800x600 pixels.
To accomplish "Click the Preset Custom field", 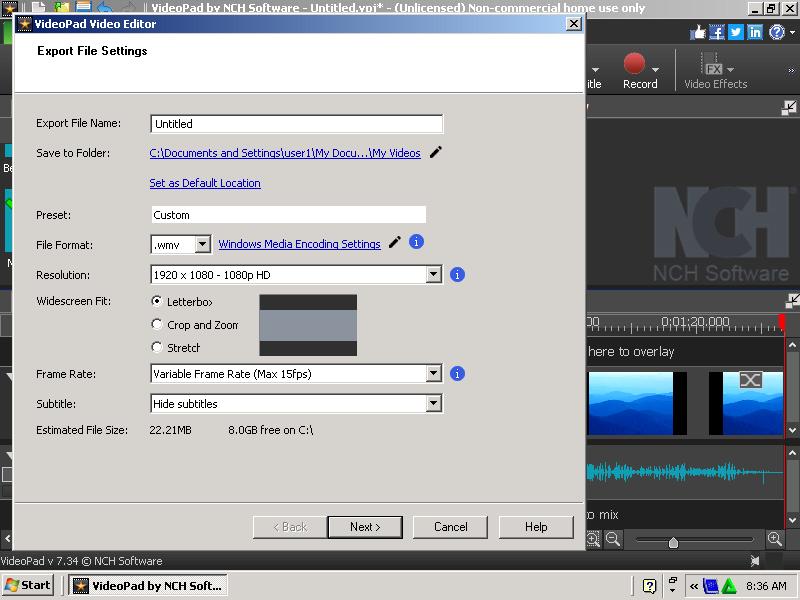I will (288, 215).
